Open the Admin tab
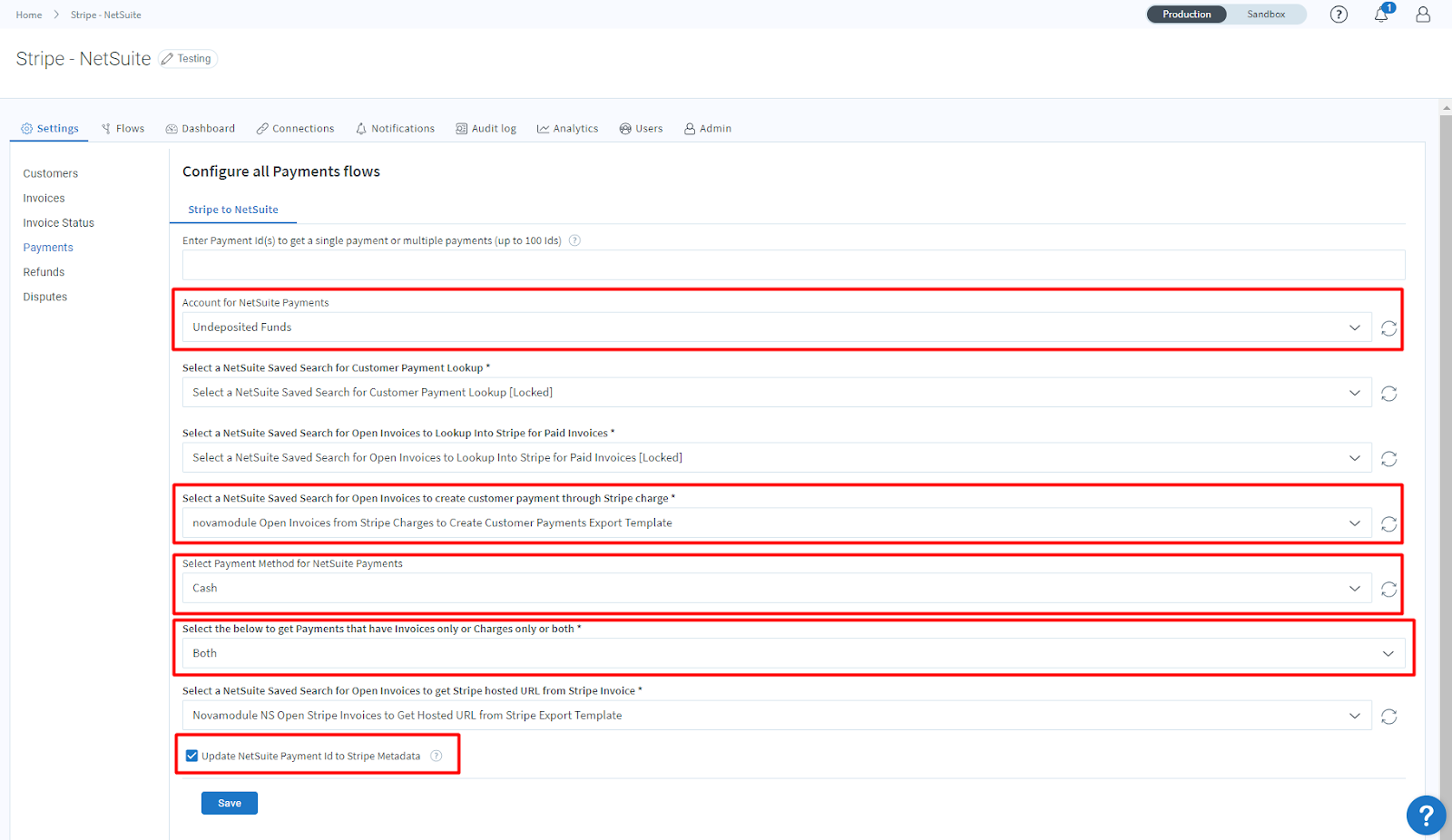The height and width of the screenshot is (840, 1452). pyautogui.click(x=708, y=129)
